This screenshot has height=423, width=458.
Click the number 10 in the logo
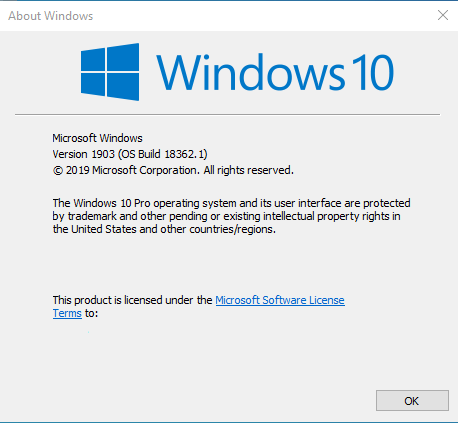tap(373, 72)
